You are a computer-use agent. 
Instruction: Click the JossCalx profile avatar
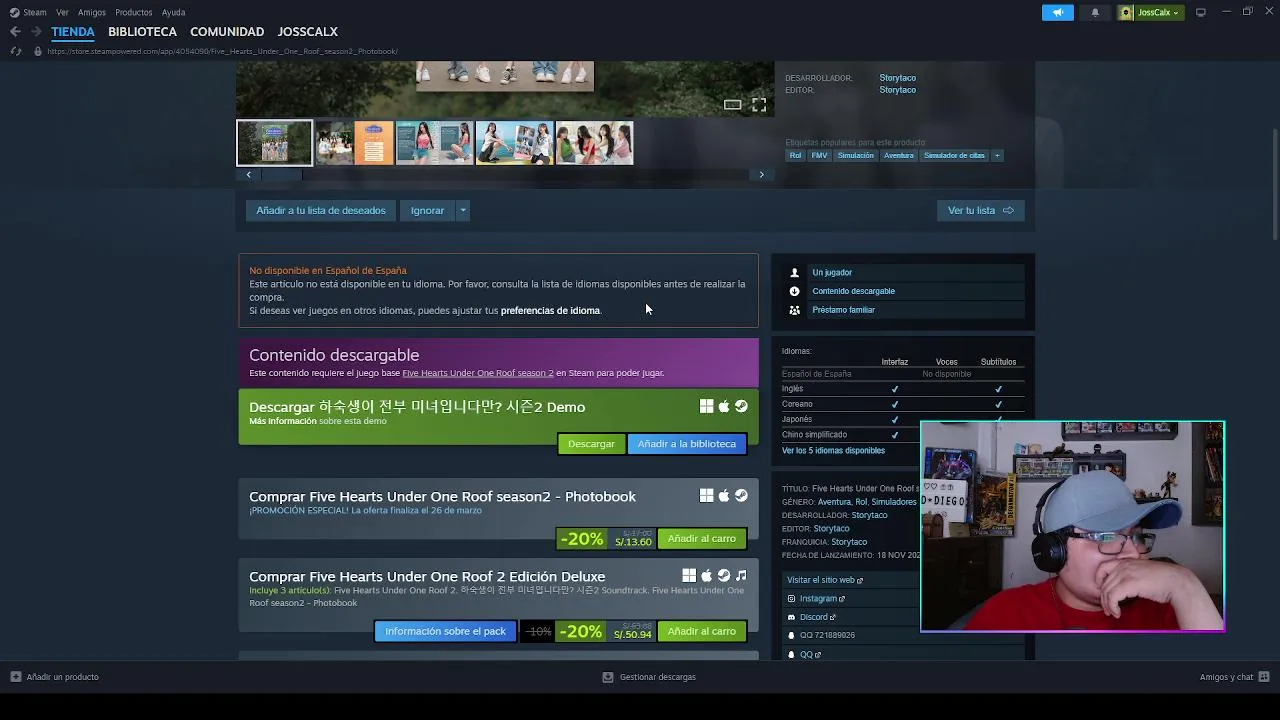click(1126, 12)
